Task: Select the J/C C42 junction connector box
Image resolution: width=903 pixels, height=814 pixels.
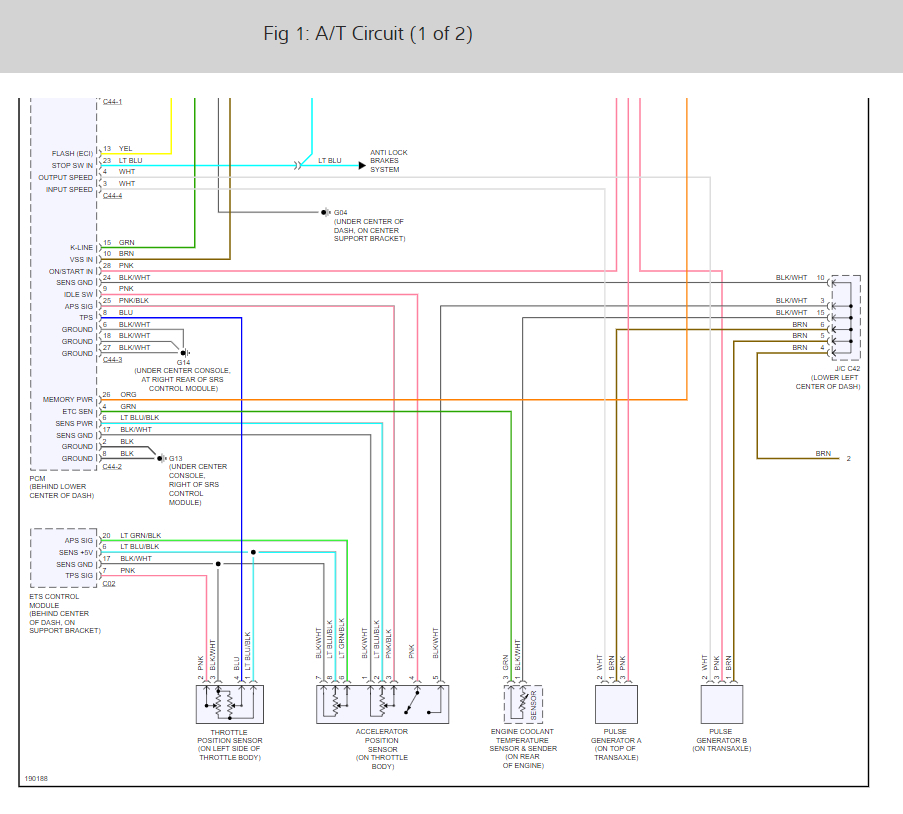Action: [x=846, y=318]
